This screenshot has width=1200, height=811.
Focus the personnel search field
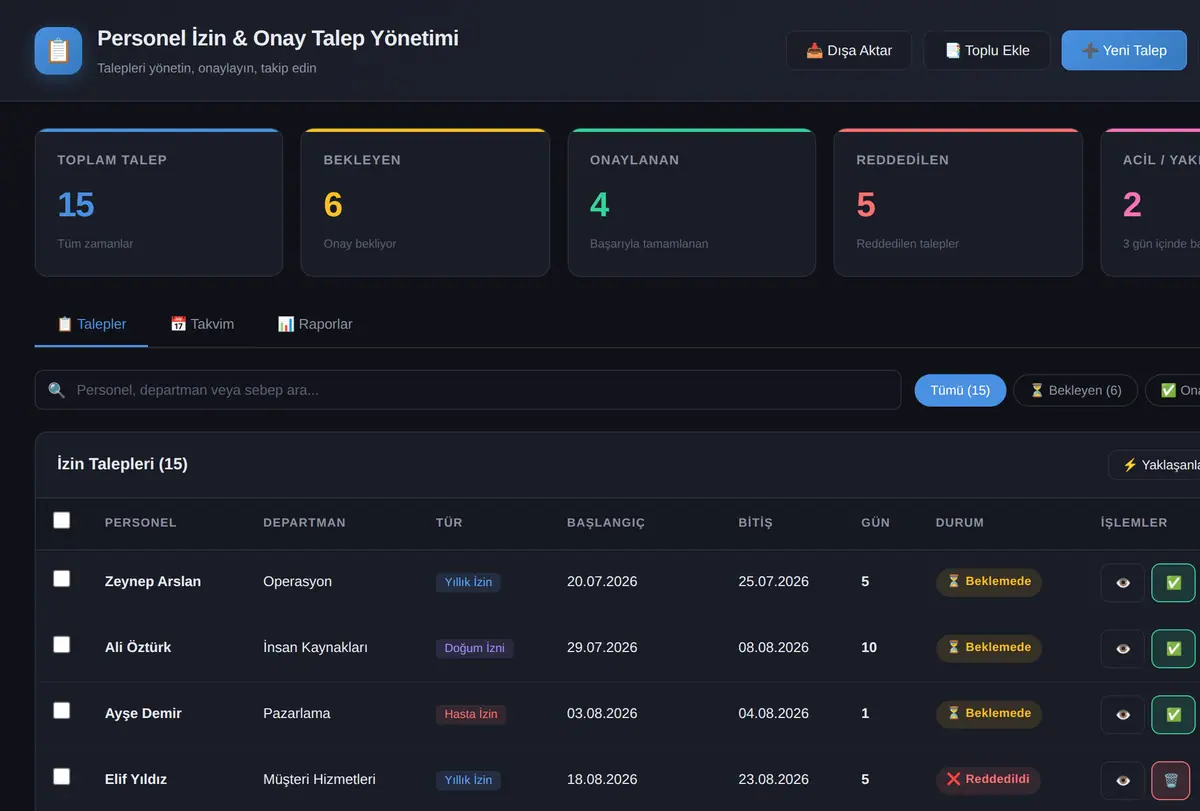[468, 390]
